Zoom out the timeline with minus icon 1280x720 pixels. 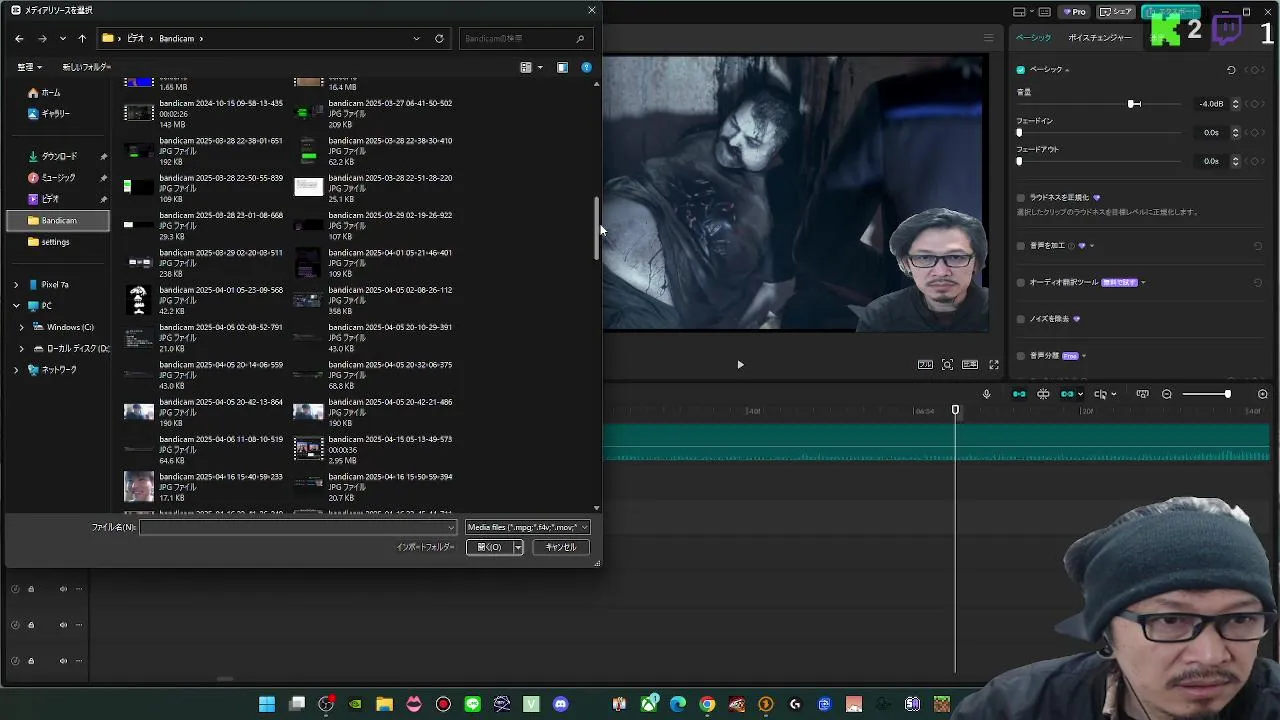point(1167,394)
